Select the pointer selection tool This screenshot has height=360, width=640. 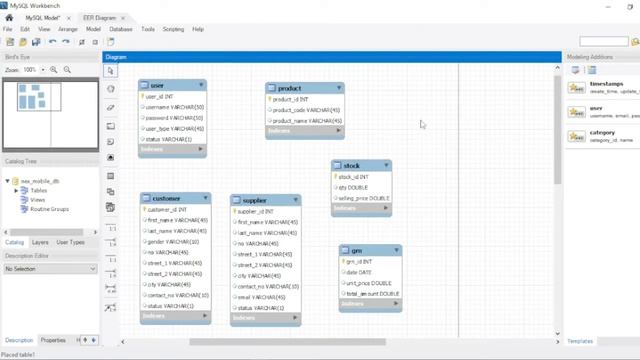[x=110, y=71]
